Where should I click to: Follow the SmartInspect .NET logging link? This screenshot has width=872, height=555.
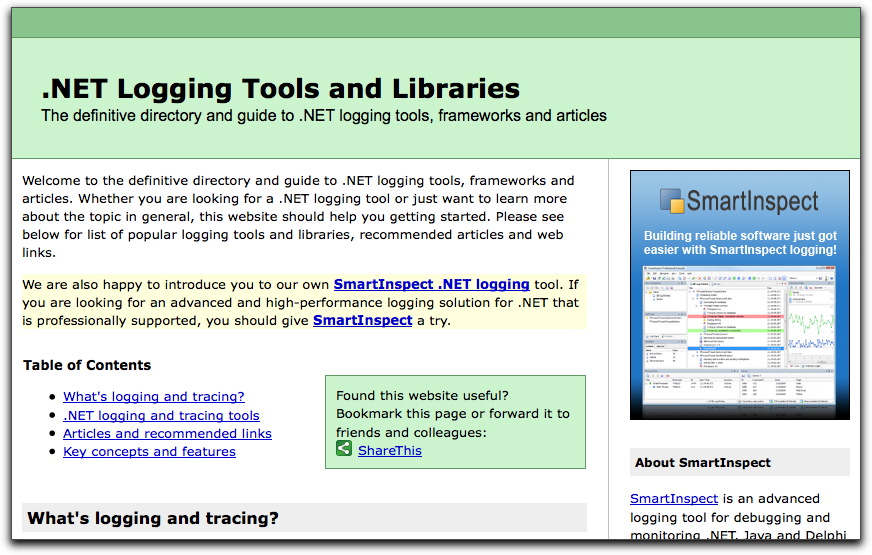coord(432,284)
